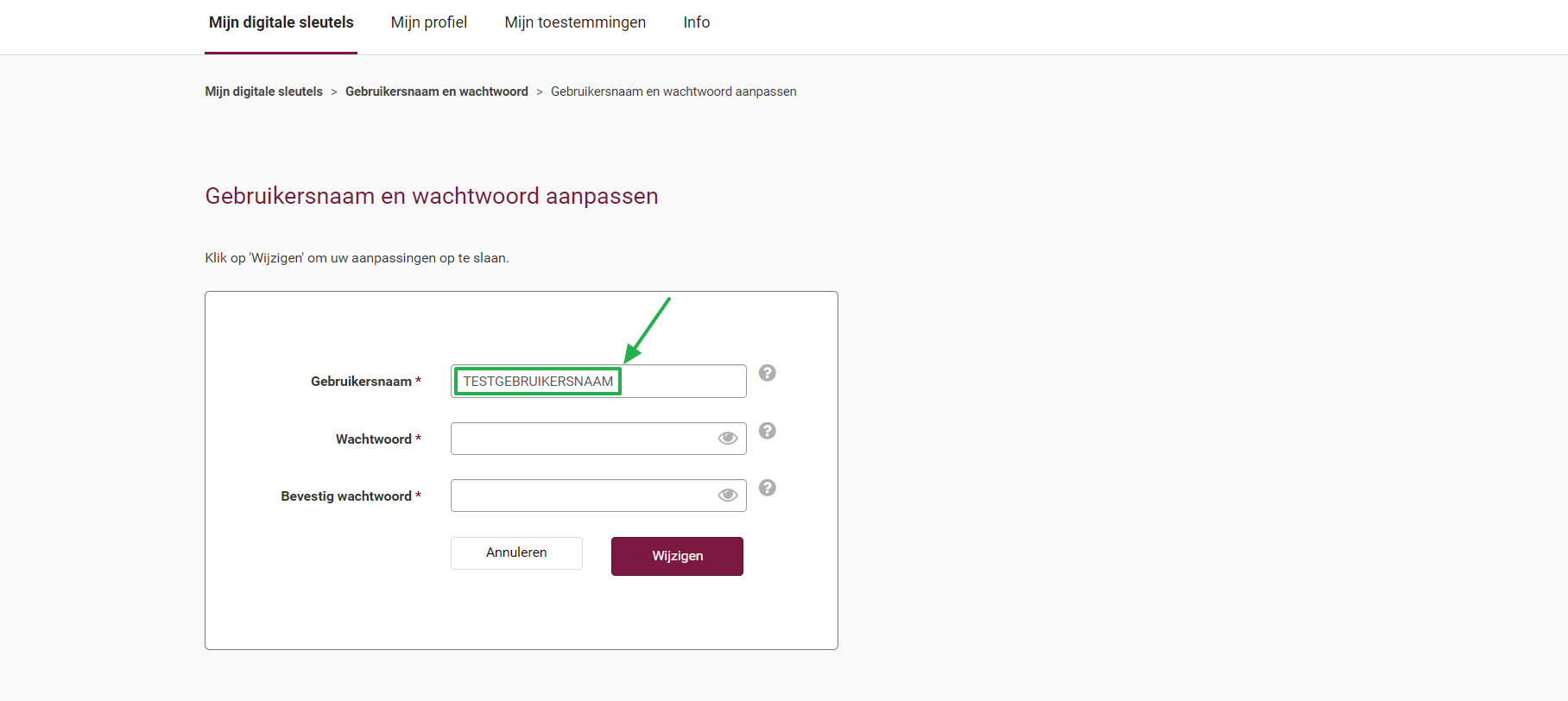Viewport: 1568px width, 701px height.
Task: Click the Bevestig wachtwoord input field
Action: coord(587,495)
